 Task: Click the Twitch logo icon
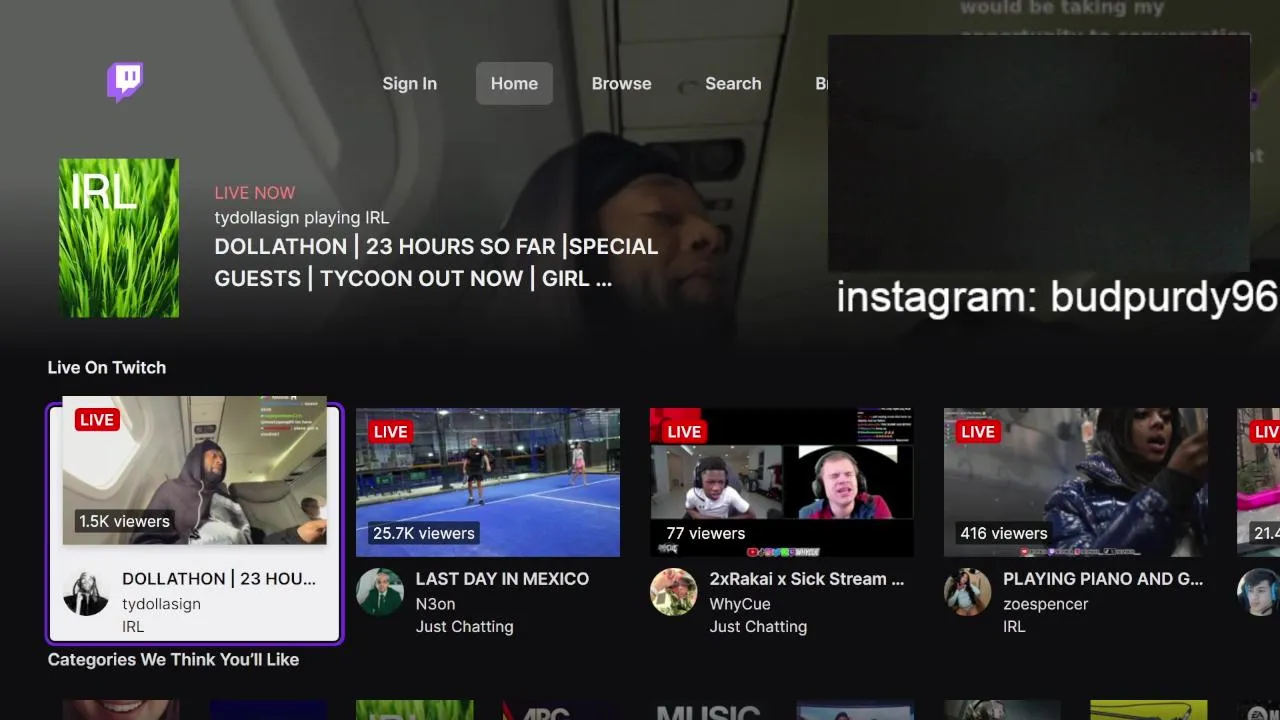125,82
